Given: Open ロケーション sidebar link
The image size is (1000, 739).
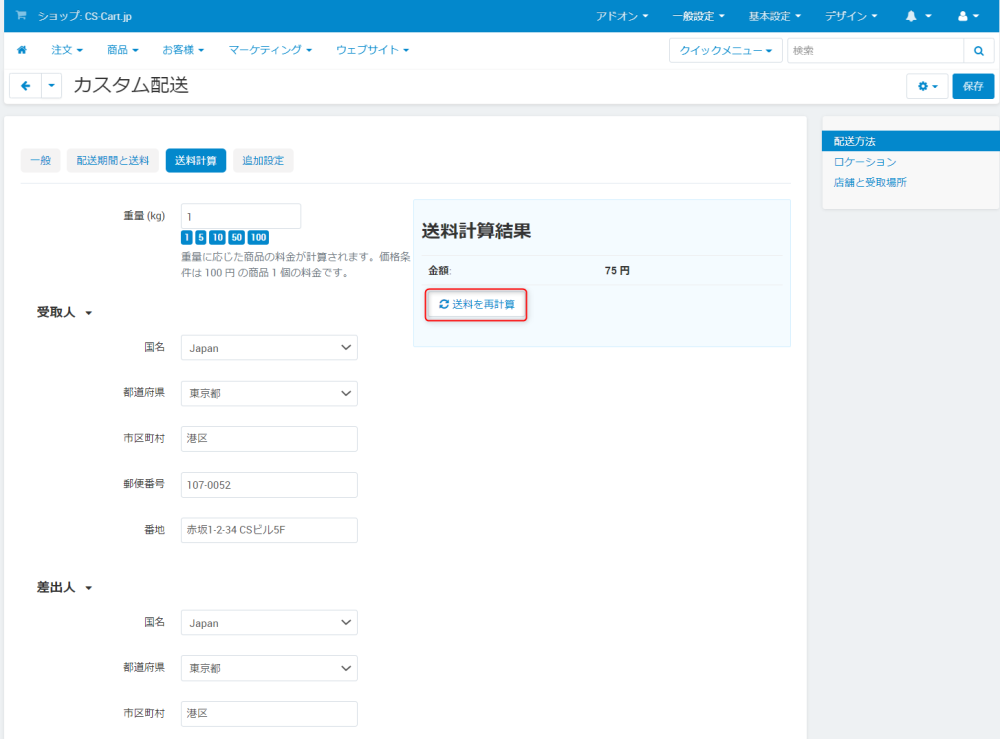Looking at the screenshot, I should click(865, 162).
